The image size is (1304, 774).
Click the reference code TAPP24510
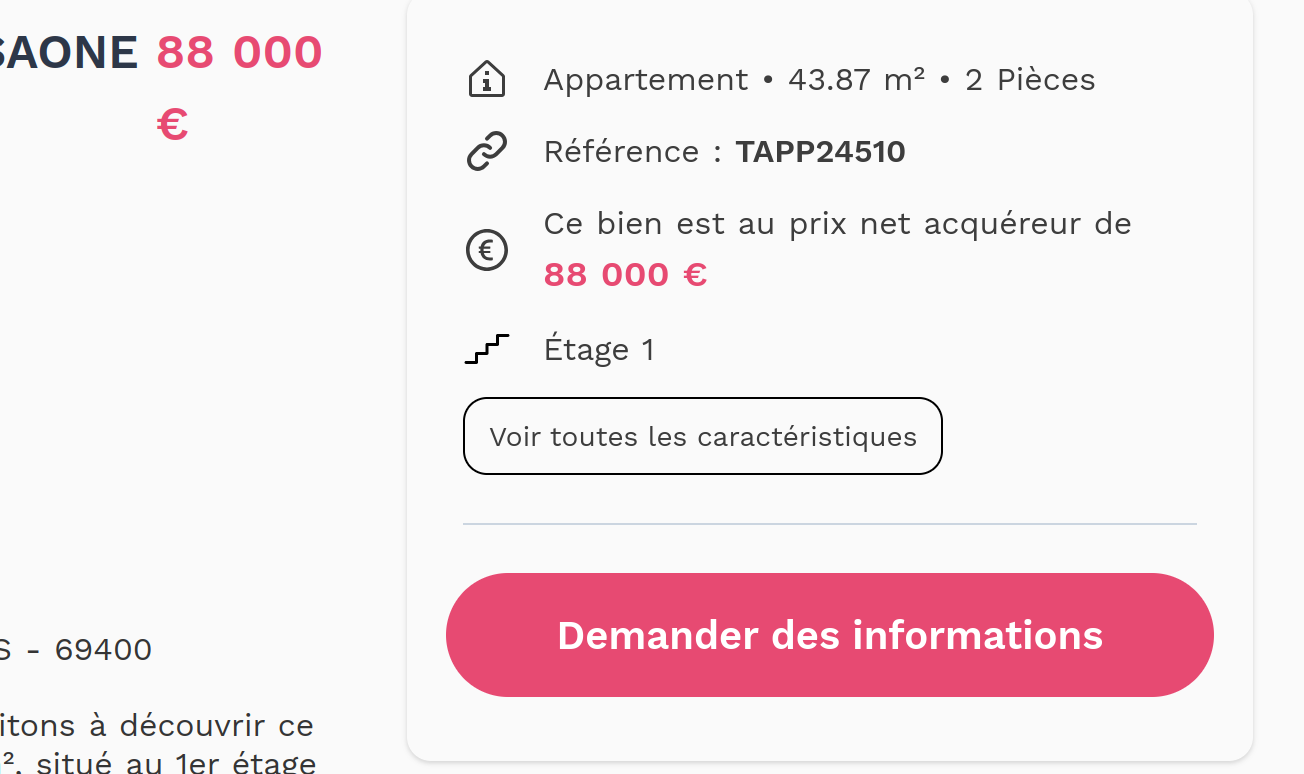pos(820,152)
